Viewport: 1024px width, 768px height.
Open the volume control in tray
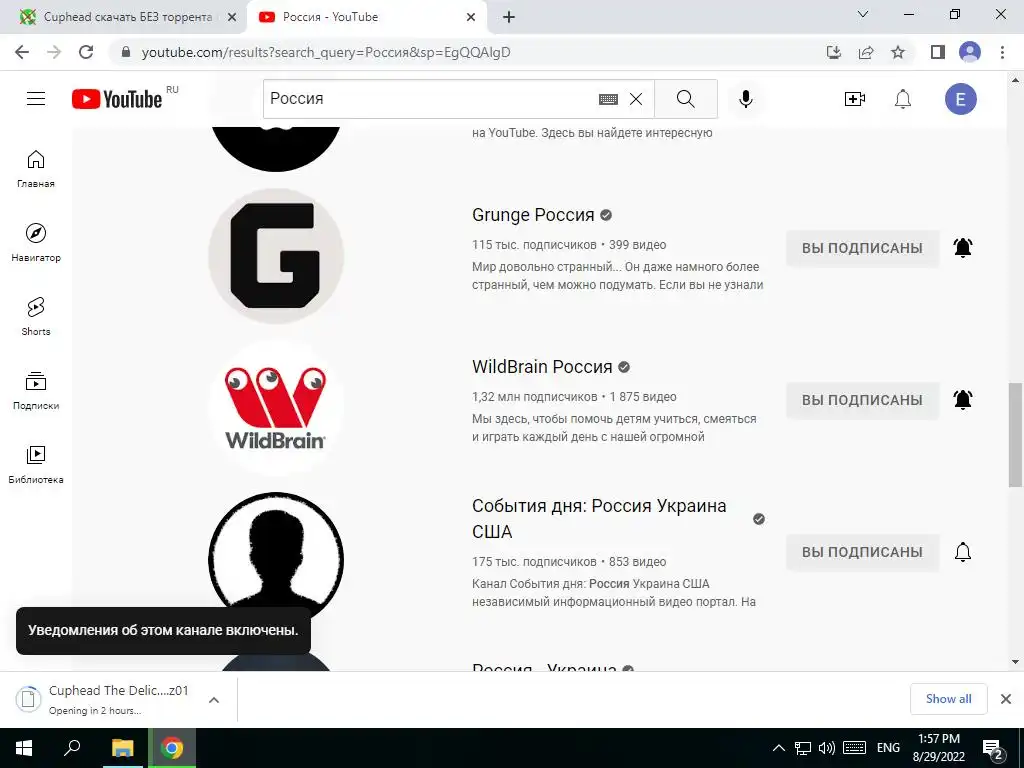[827, 748]
